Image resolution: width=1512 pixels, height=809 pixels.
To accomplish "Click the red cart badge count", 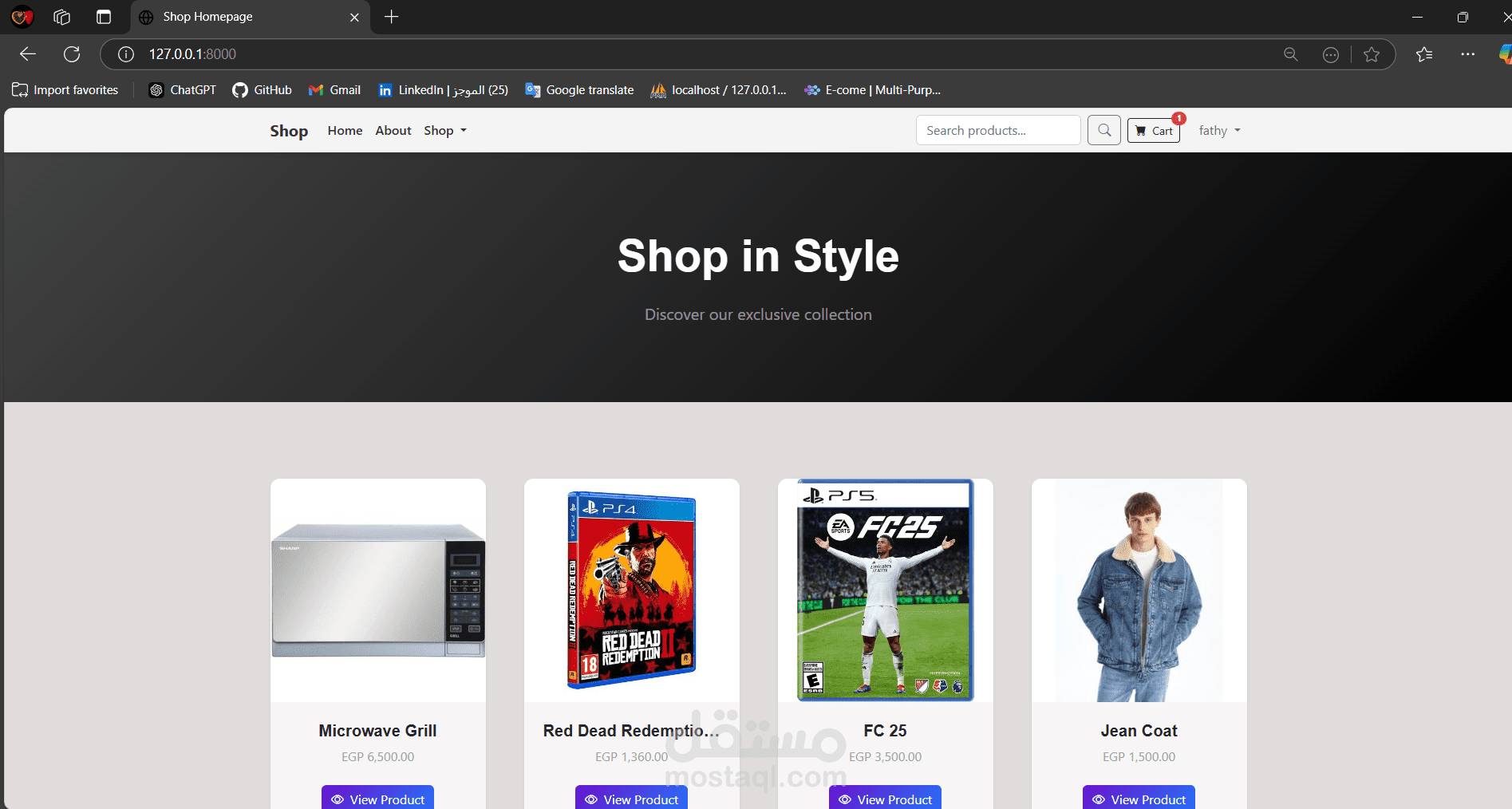I will pyautogui.click(x=1178, y=118).
